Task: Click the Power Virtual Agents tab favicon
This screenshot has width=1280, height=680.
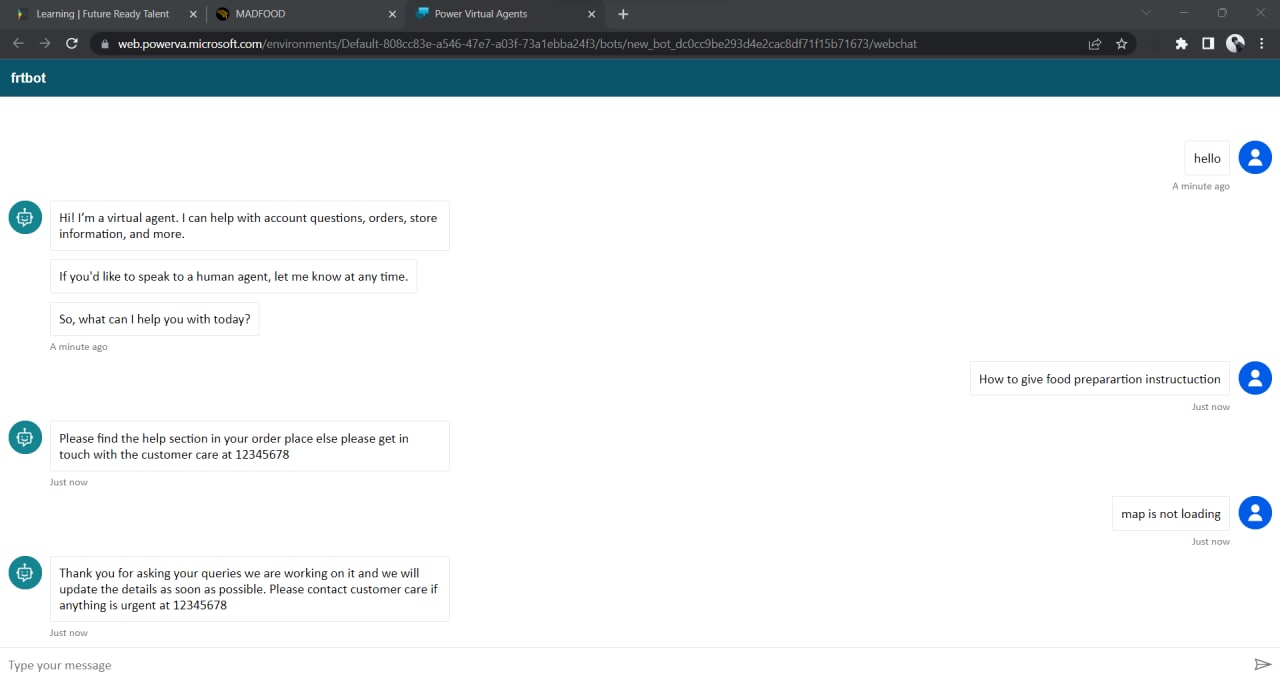Action: coord(422,13)
